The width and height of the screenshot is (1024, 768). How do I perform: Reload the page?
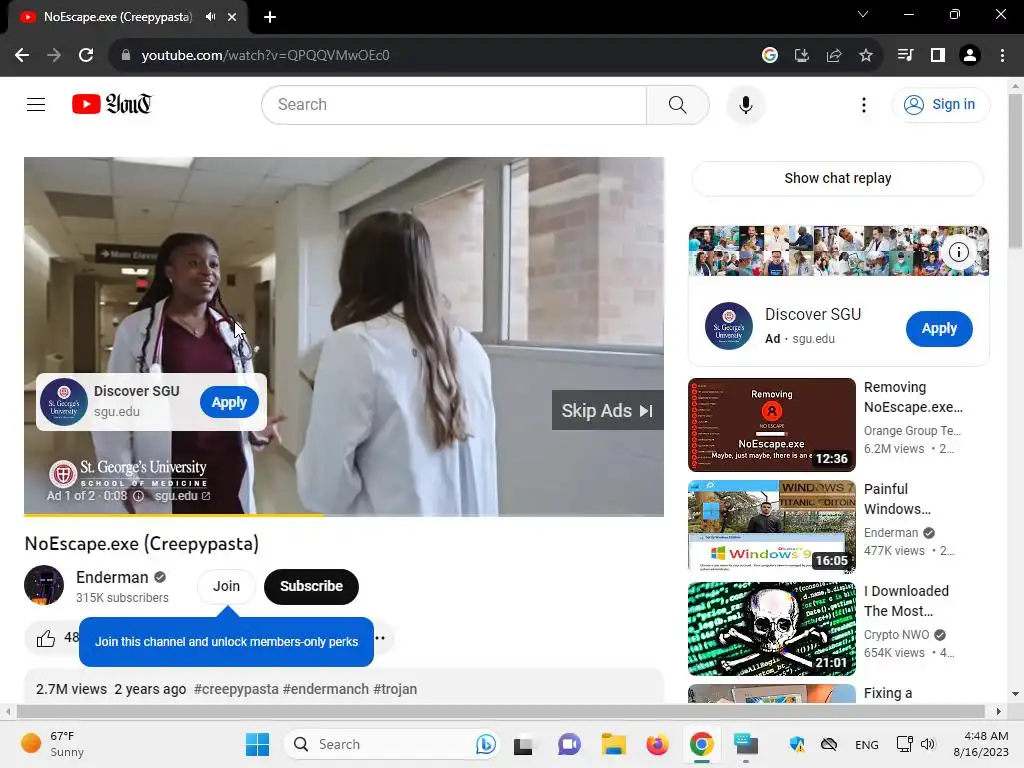tap(86, 56)
